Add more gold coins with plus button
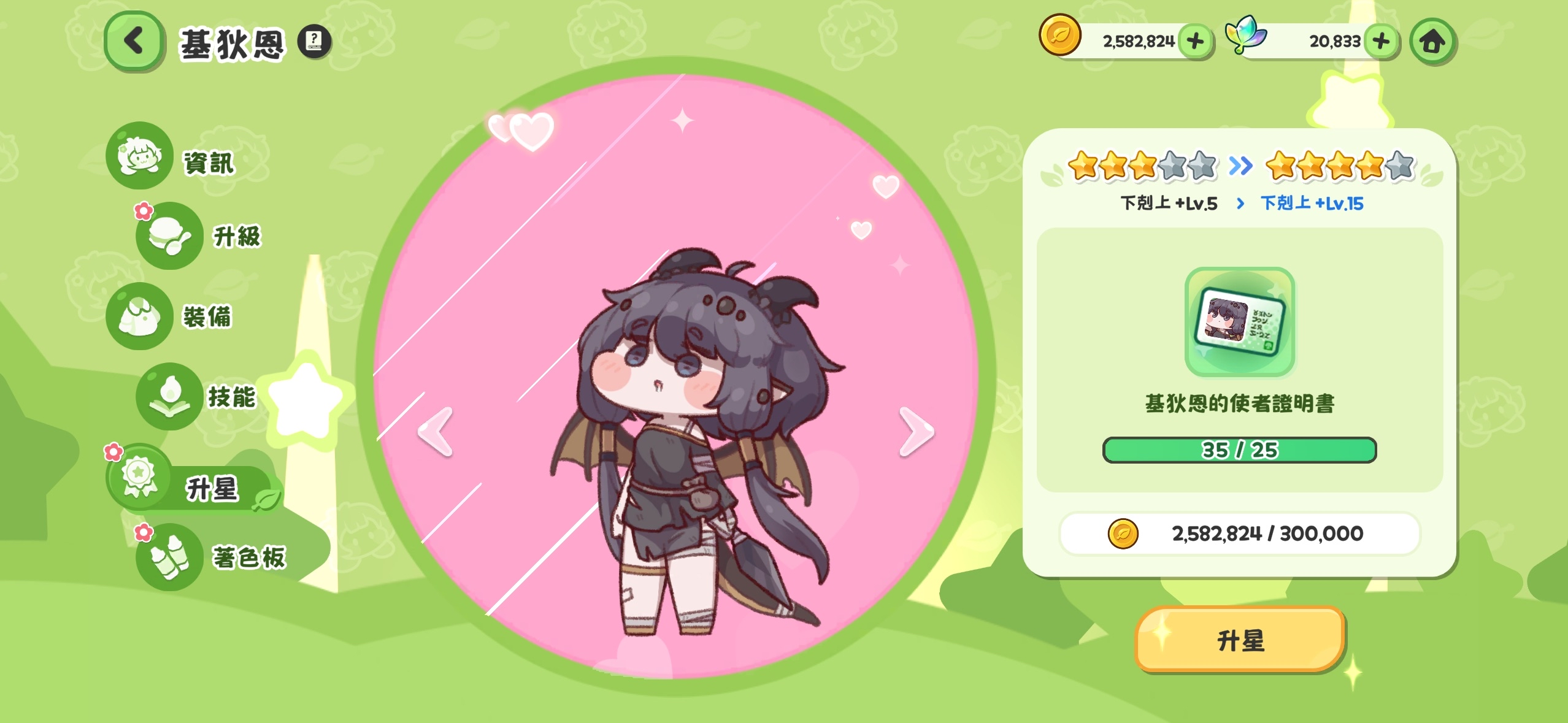The image size is (1568, 723). tap(1195, 42)
